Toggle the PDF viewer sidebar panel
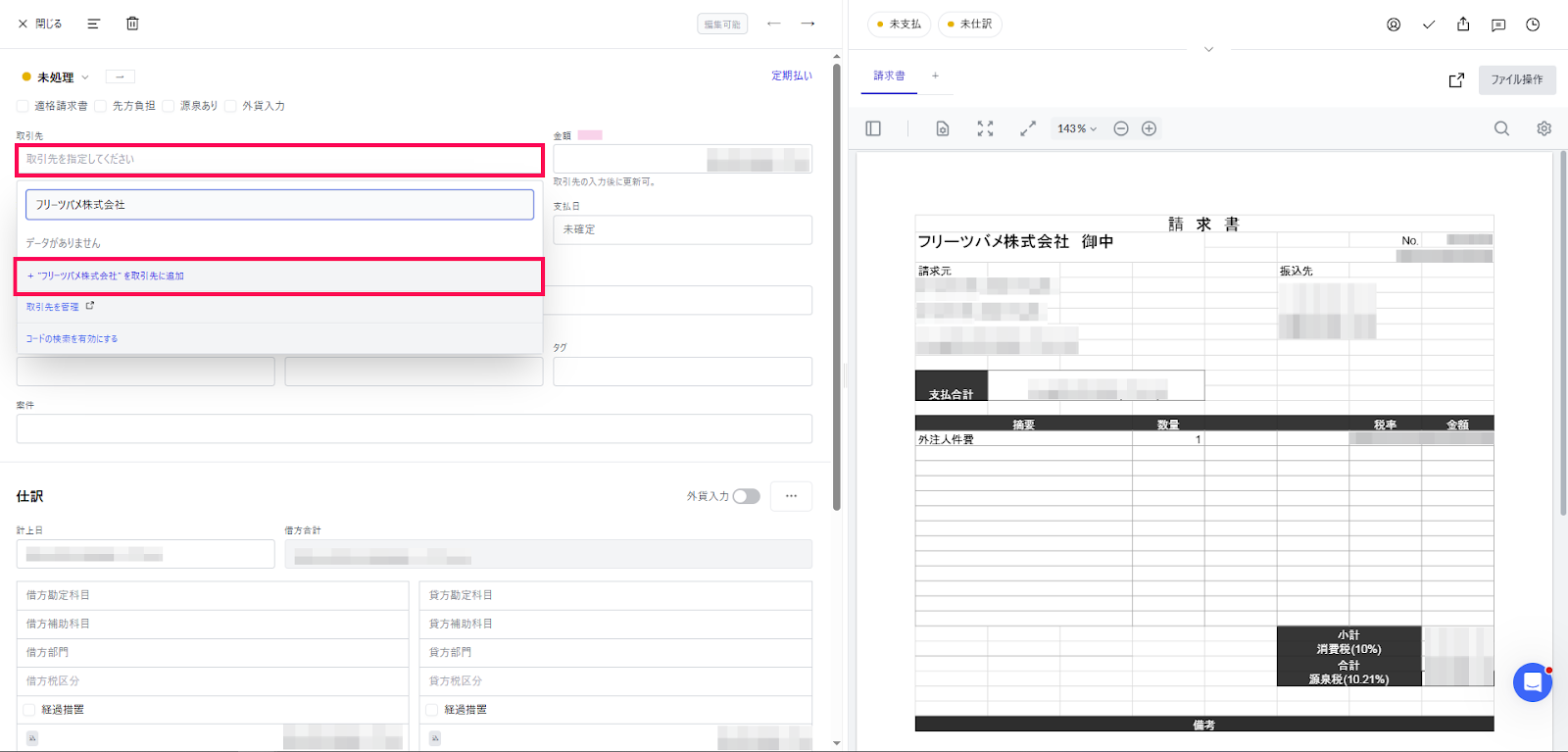 tap(873, 128)
